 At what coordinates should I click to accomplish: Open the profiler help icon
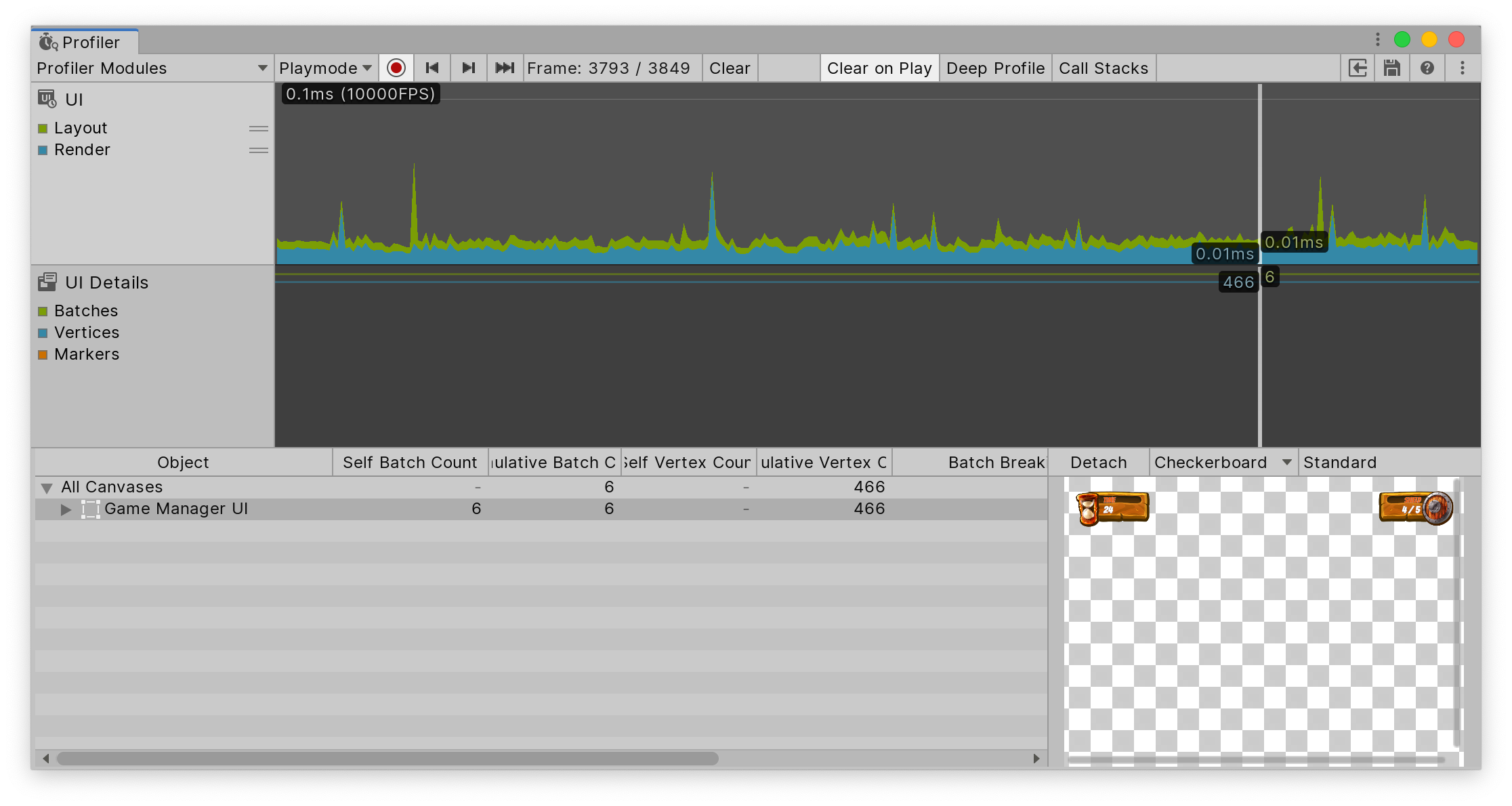click(1428, 68)
